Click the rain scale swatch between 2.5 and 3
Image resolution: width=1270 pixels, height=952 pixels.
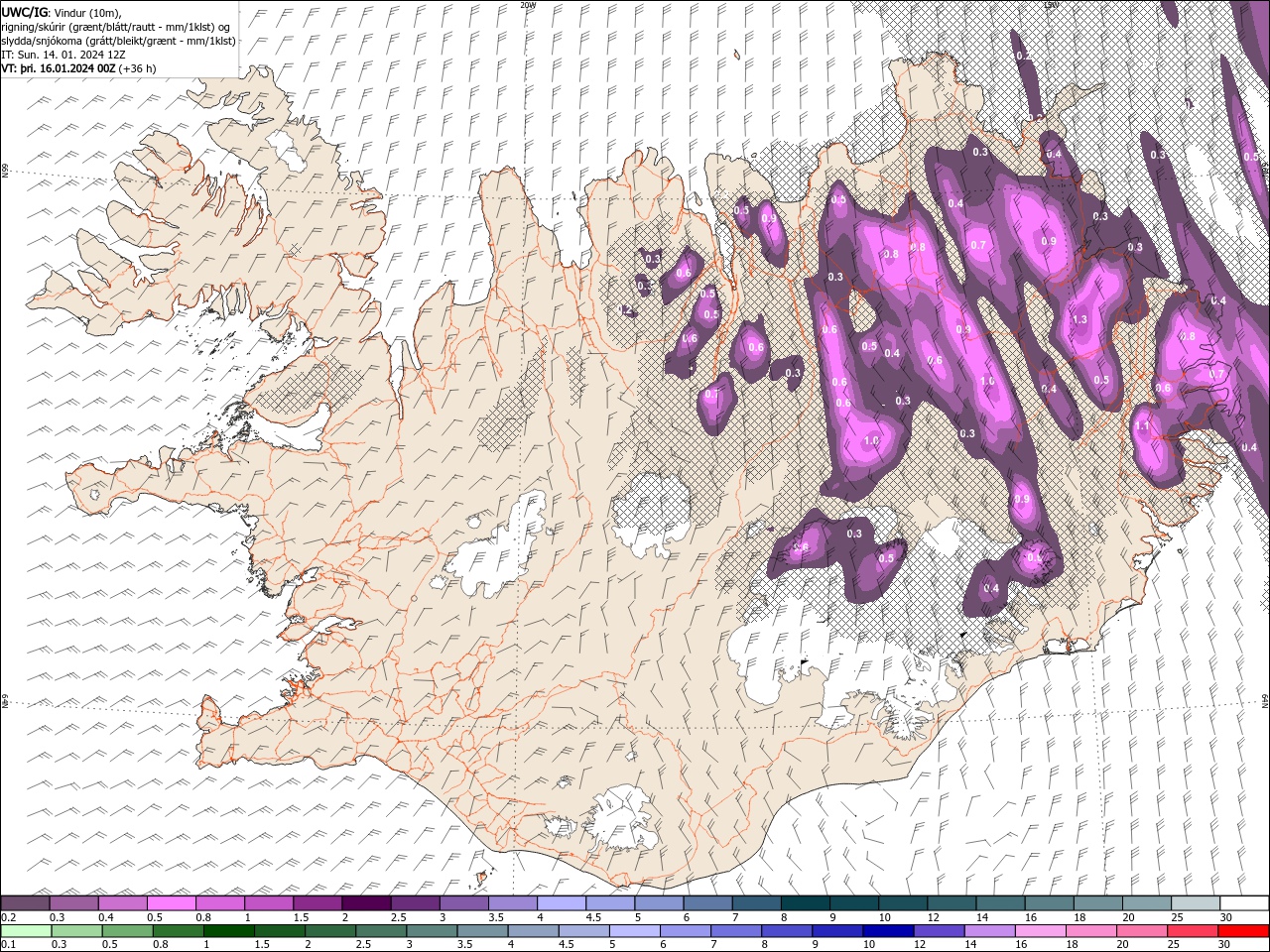coord(380,931)
